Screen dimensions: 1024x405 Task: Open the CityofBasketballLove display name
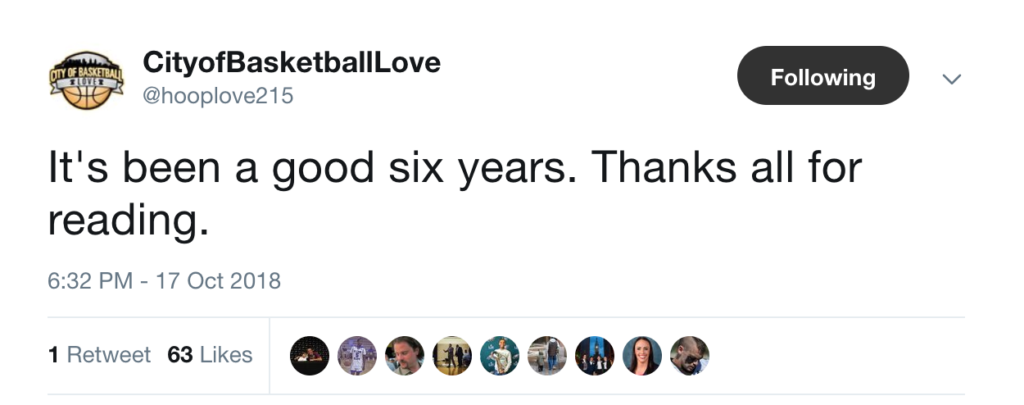click(x=292, y=64)
